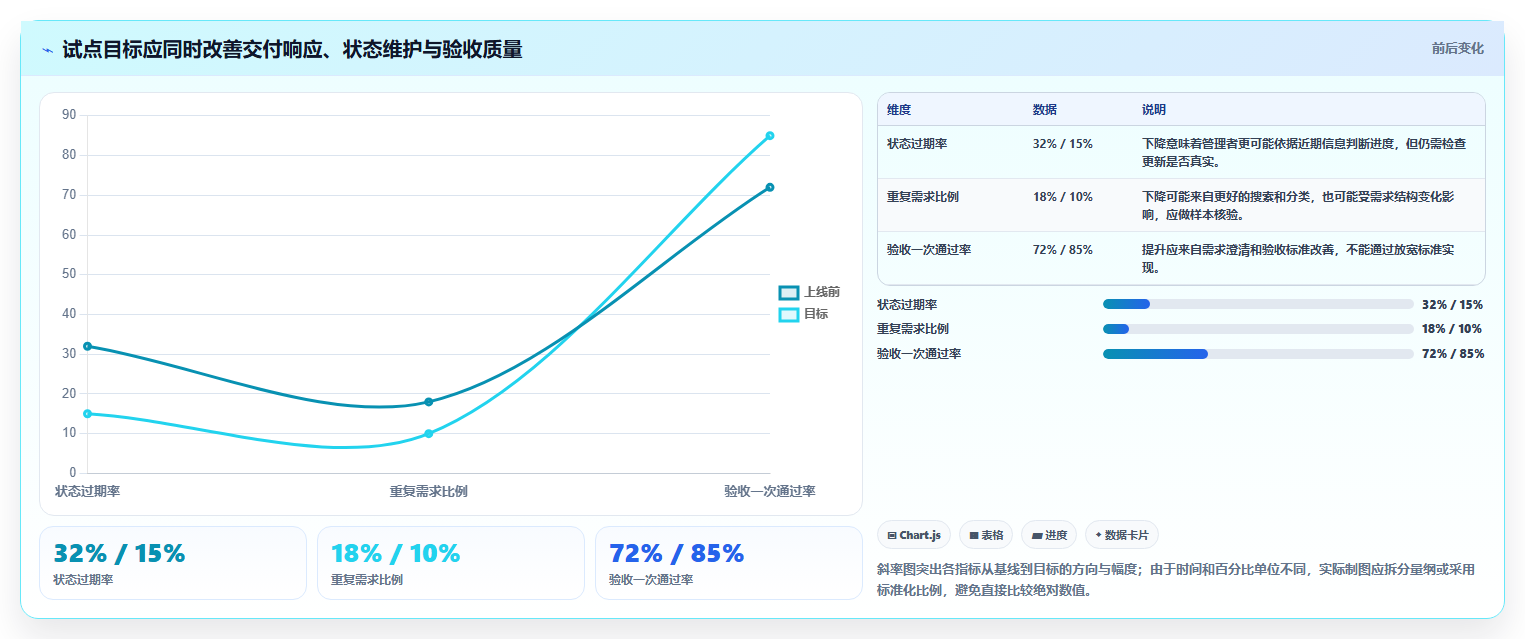Click the 目标 data point at 85
This screenshot has height=639, width=1525.
pos(770,136)
